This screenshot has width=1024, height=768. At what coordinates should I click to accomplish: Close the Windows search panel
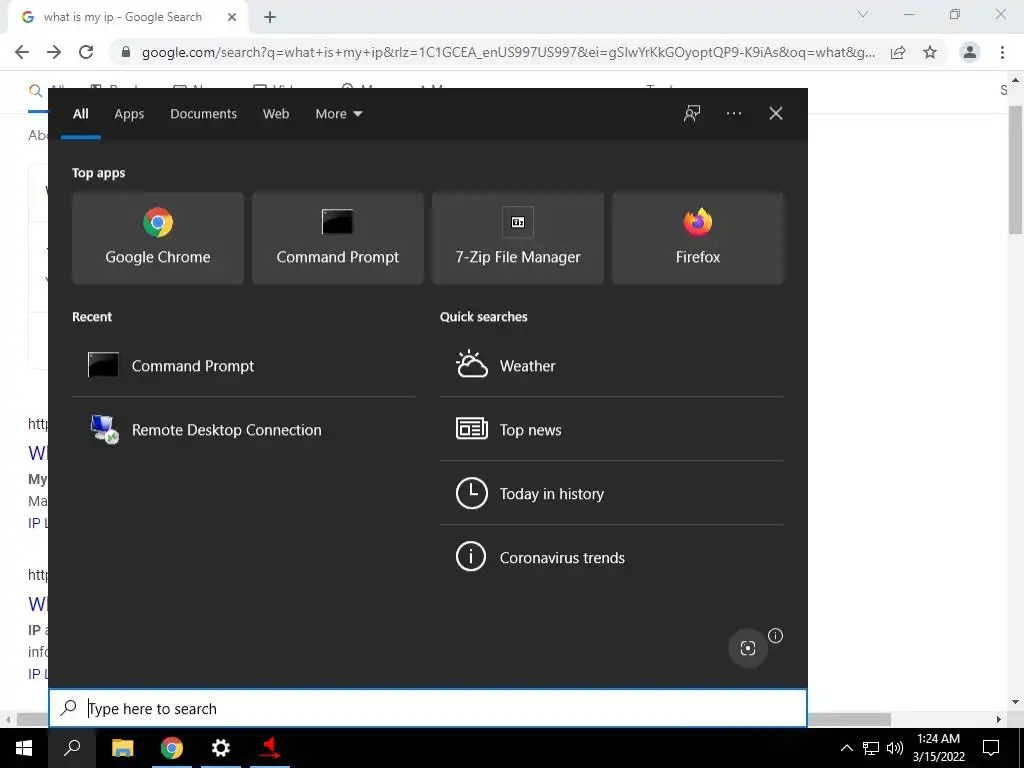(x=776, y=114)
